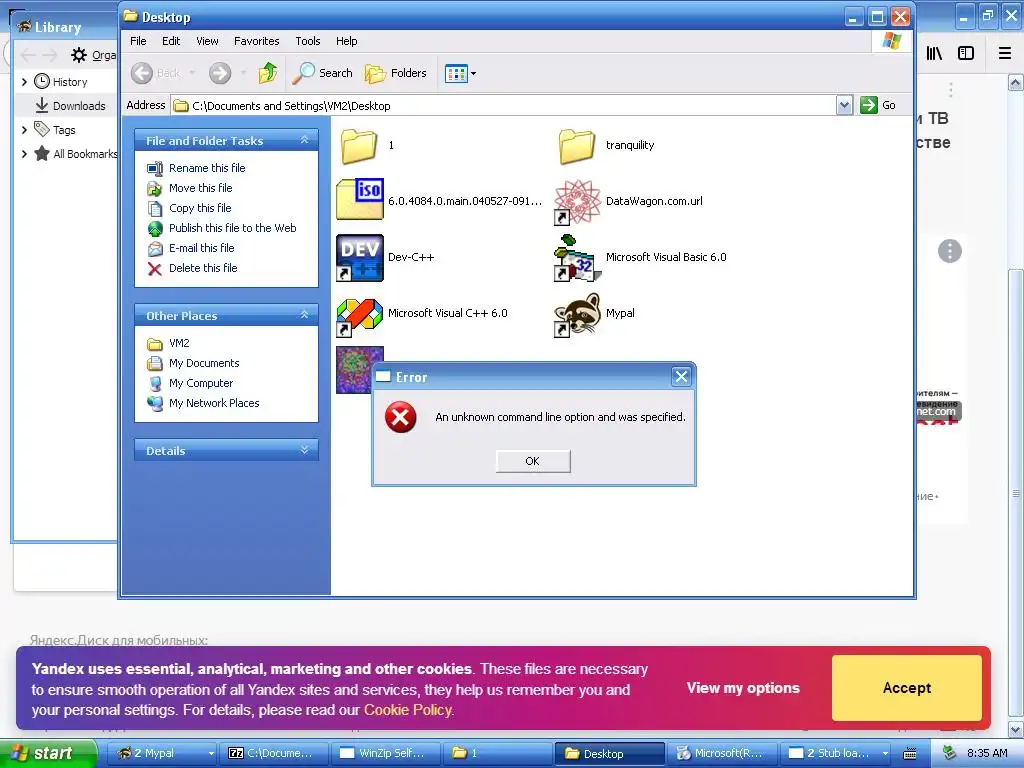The image size is (1024, 768).
Task: Switch to Stub loa taskbar group
Action: click(837, 753)
